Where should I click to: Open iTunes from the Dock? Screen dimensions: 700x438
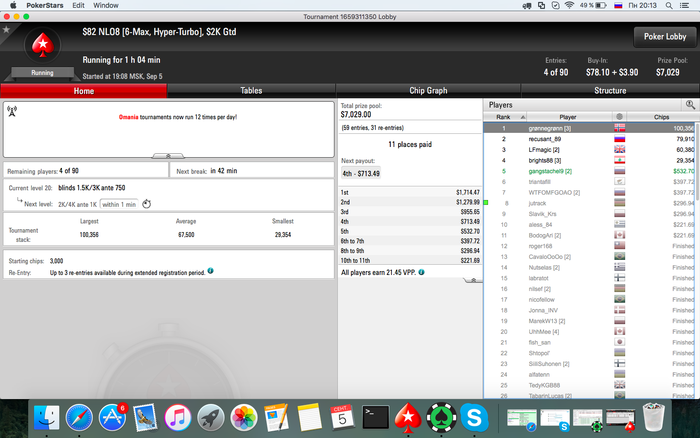pos(178,418)
